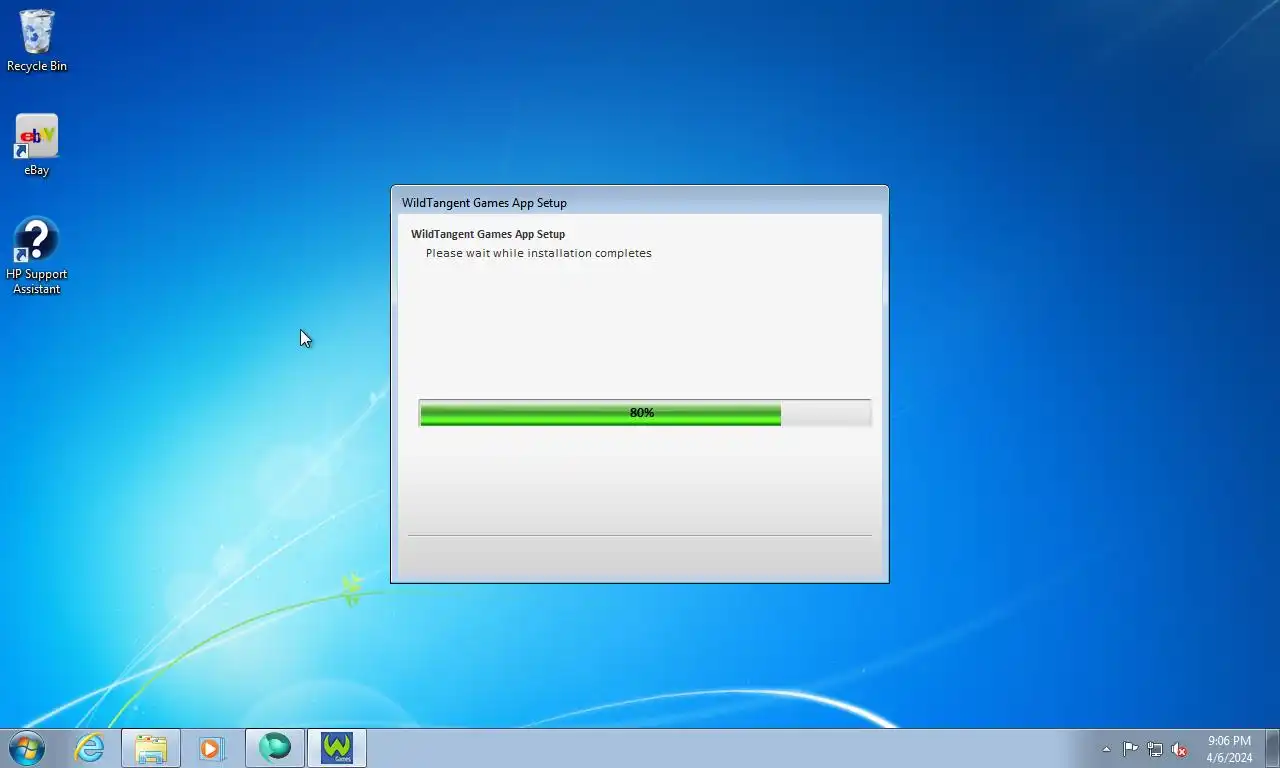Select the eBay desktop shortcut
The height and width of the screenshot is (768, 1280).
[x=37, y=146]
